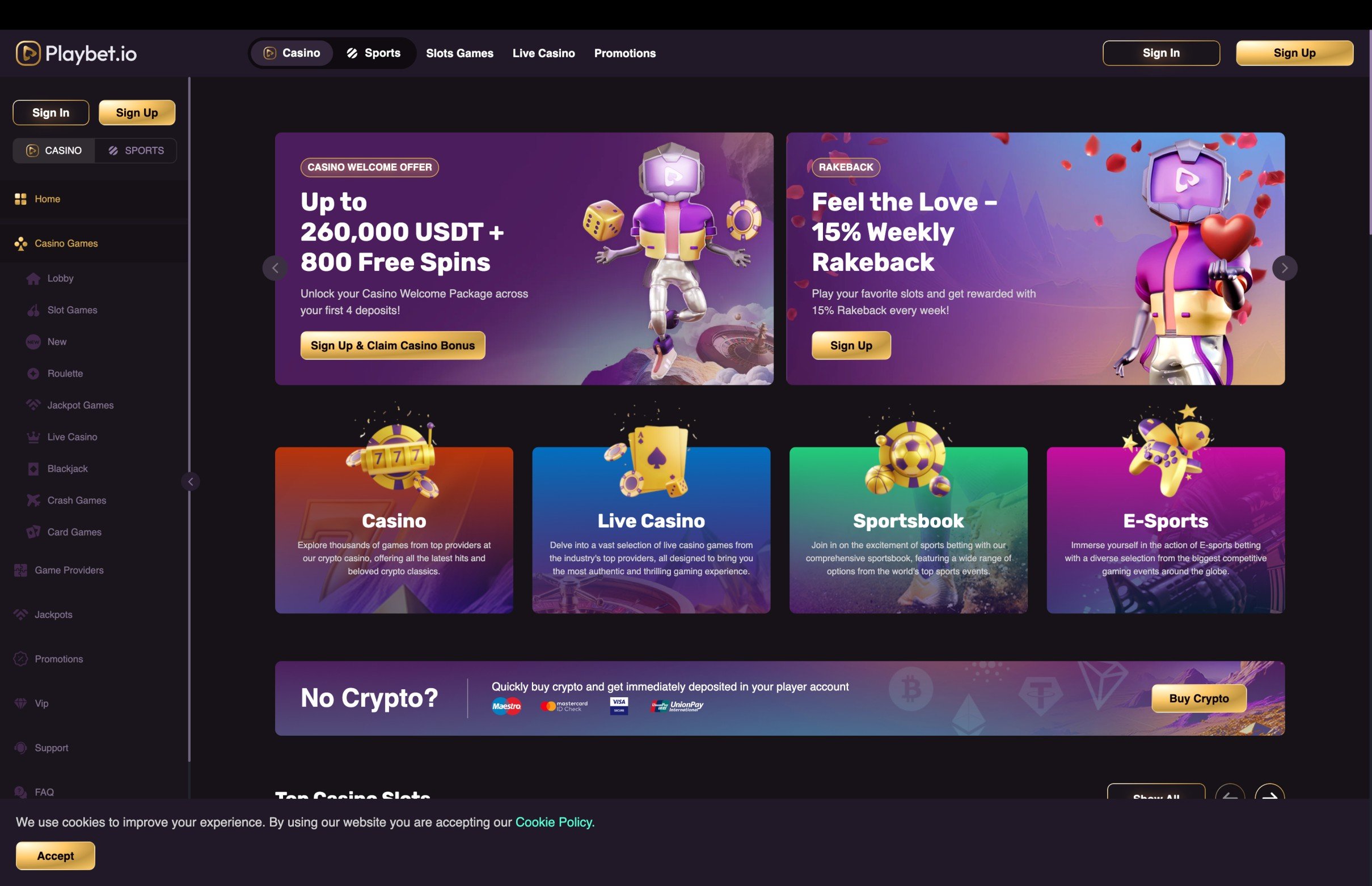Open the Game Providers puzzle icon
1372x886 pixels.
(x=21, y=570)
